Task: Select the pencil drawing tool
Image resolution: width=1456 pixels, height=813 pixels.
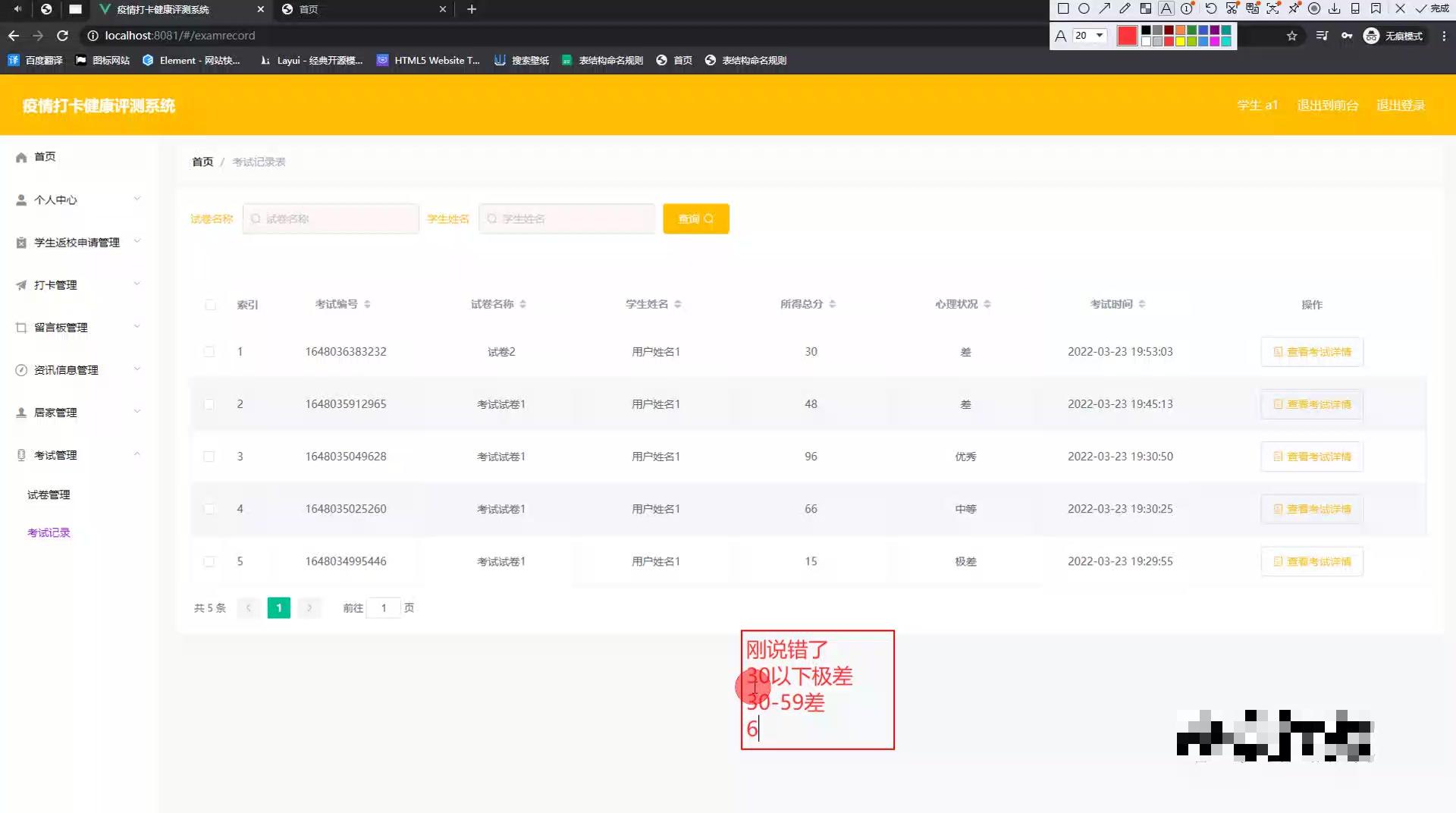Action: tap(1125, 9)
